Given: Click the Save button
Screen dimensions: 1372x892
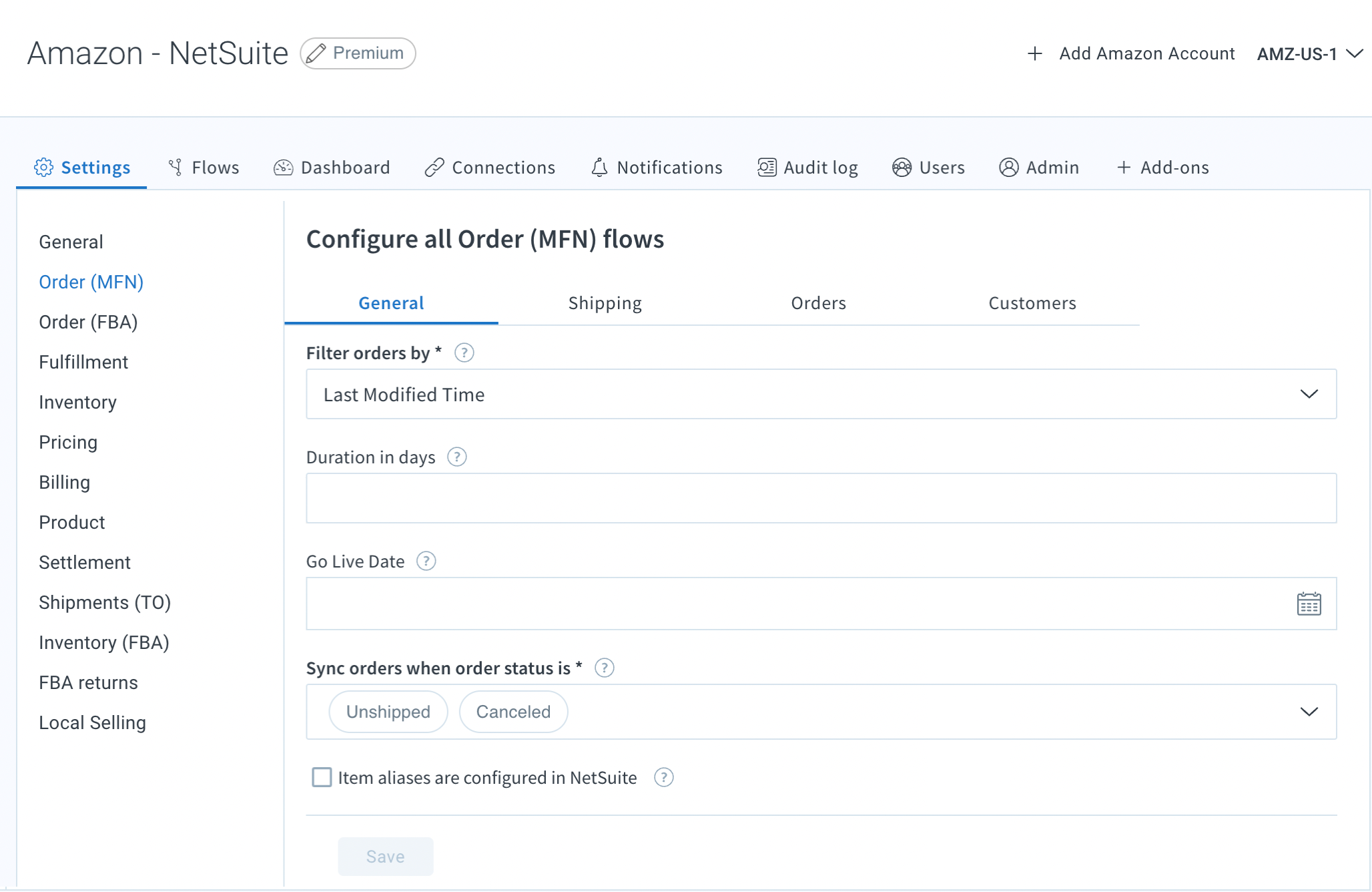Looking at the screenshot, I should (x=386, y=857).
